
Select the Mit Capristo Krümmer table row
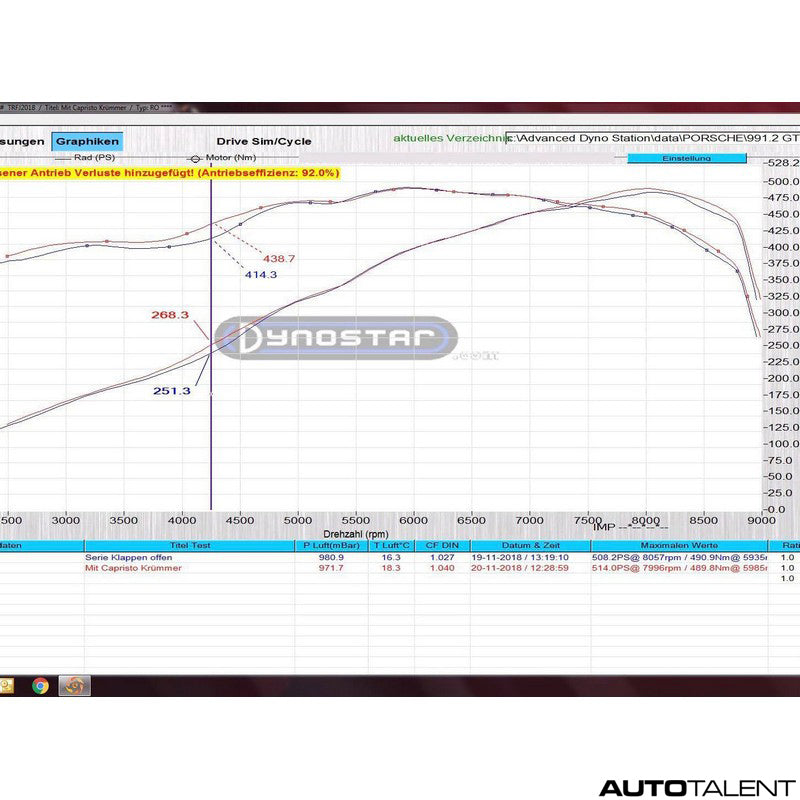133,567
